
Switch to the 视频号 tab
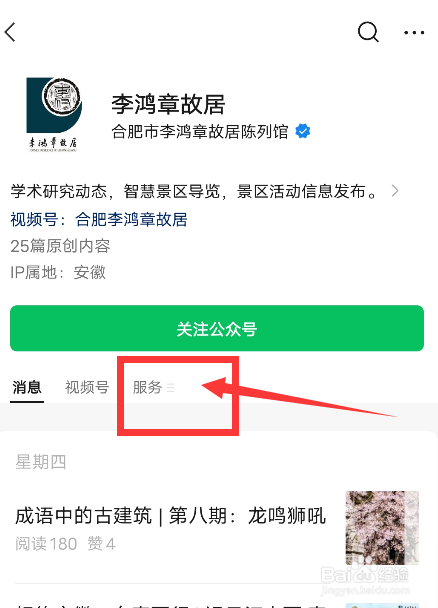[x=87, y=387]
